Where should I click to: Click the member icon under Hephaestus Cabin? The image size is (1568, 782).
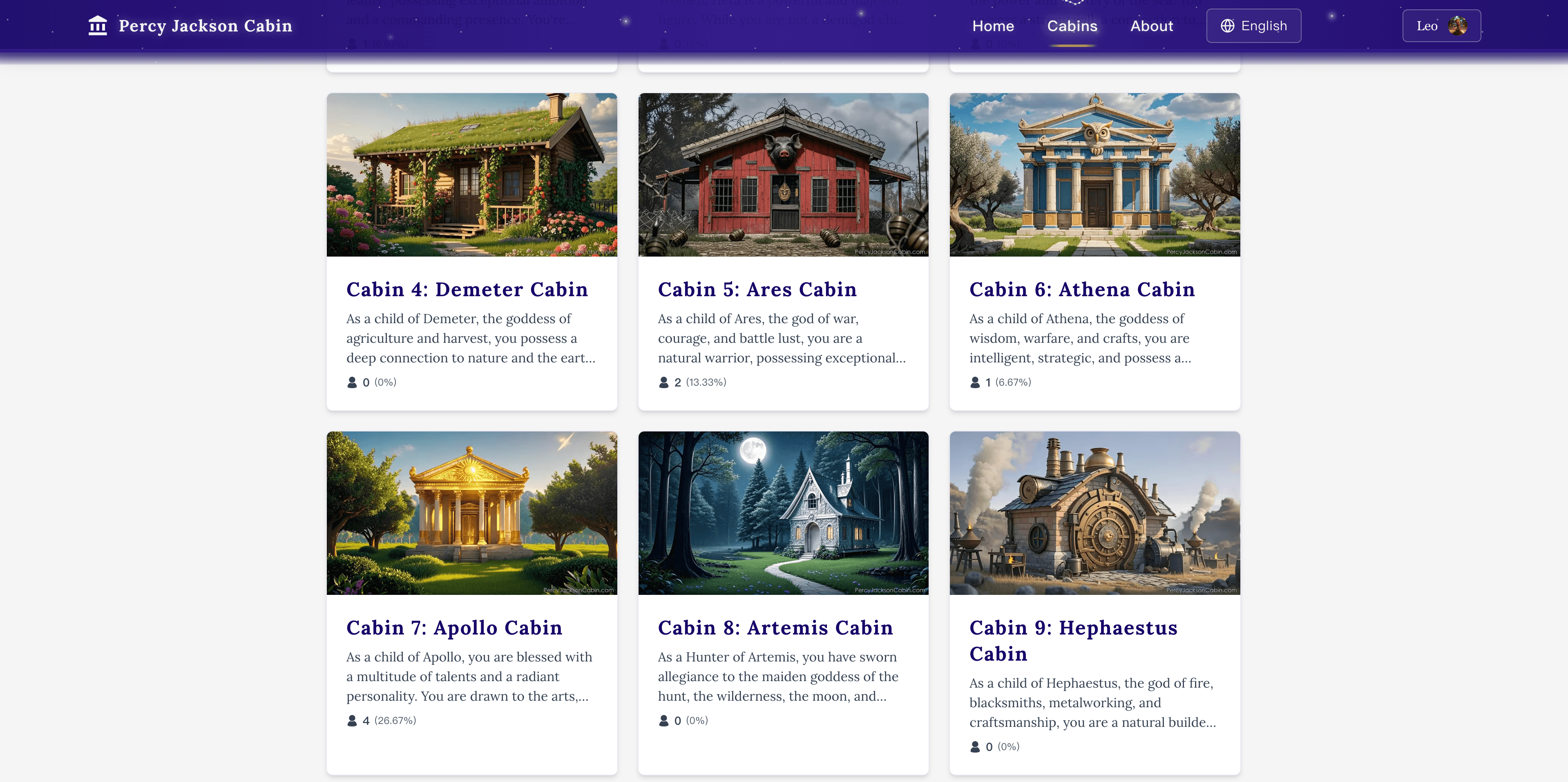click(x=975, y=747)
